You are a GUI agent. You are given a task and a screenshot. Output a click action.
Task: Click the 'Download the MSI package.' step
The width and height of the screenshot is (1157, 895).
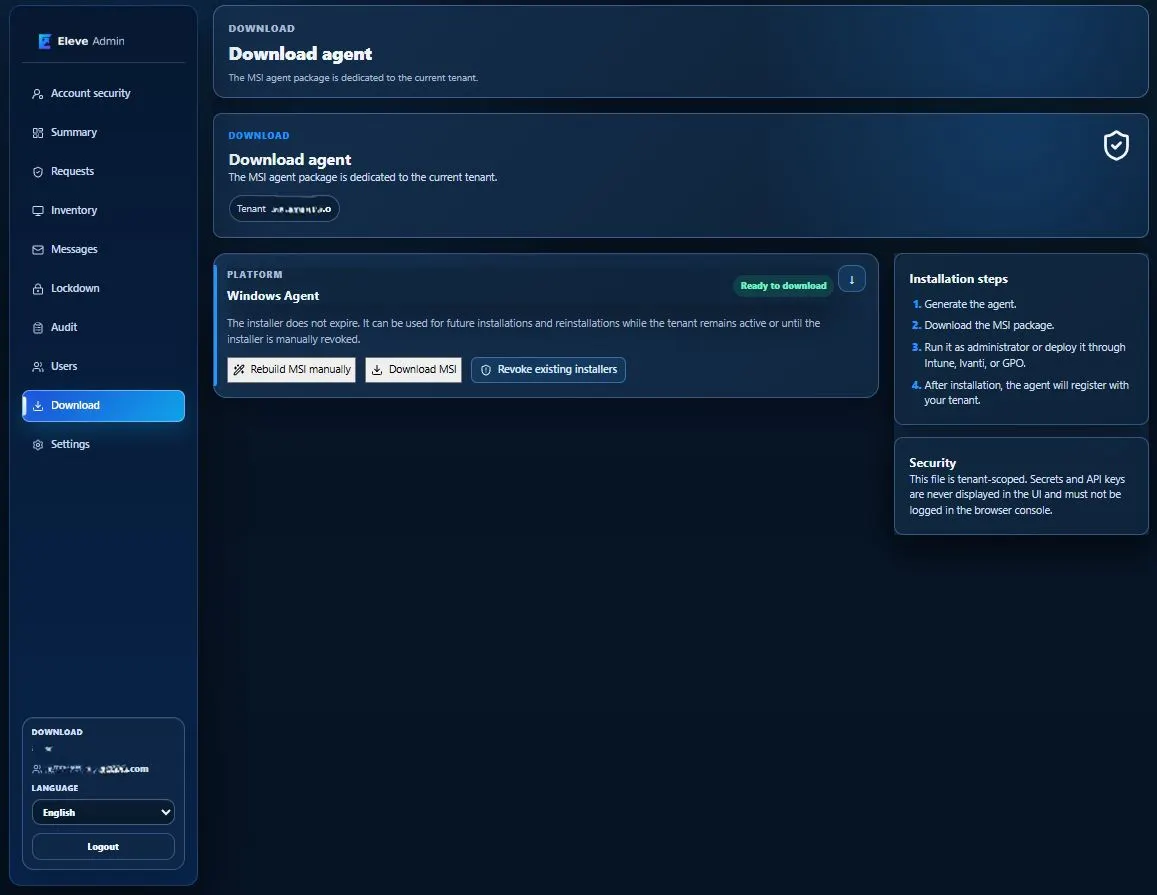[989, 325]
